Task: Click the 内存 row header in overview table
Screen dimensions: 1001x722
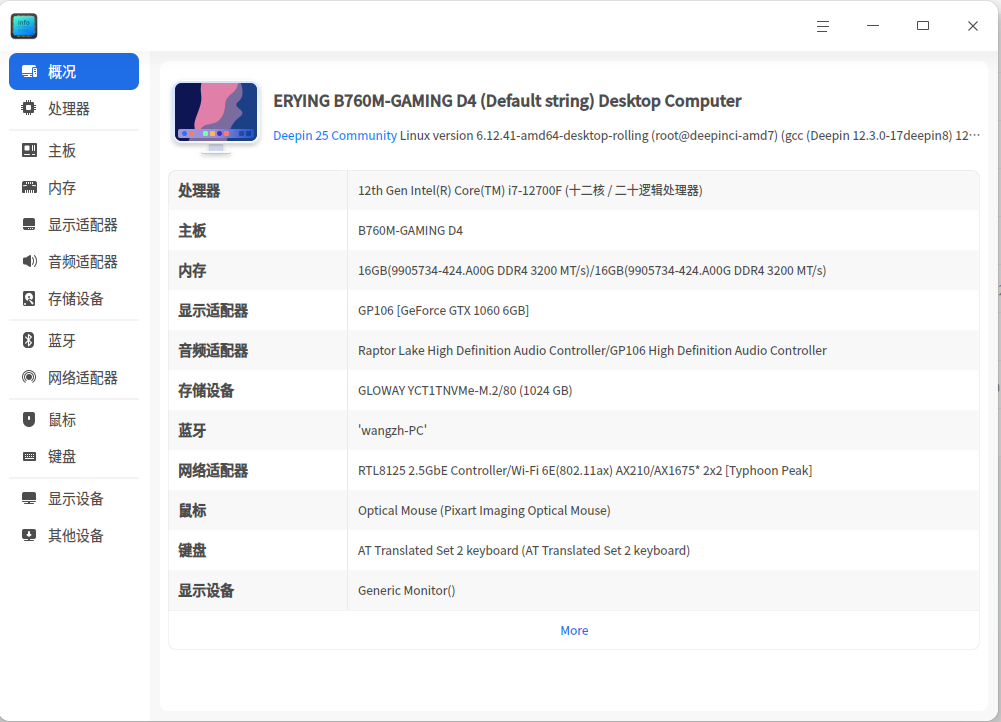Action: coord(192,271)
